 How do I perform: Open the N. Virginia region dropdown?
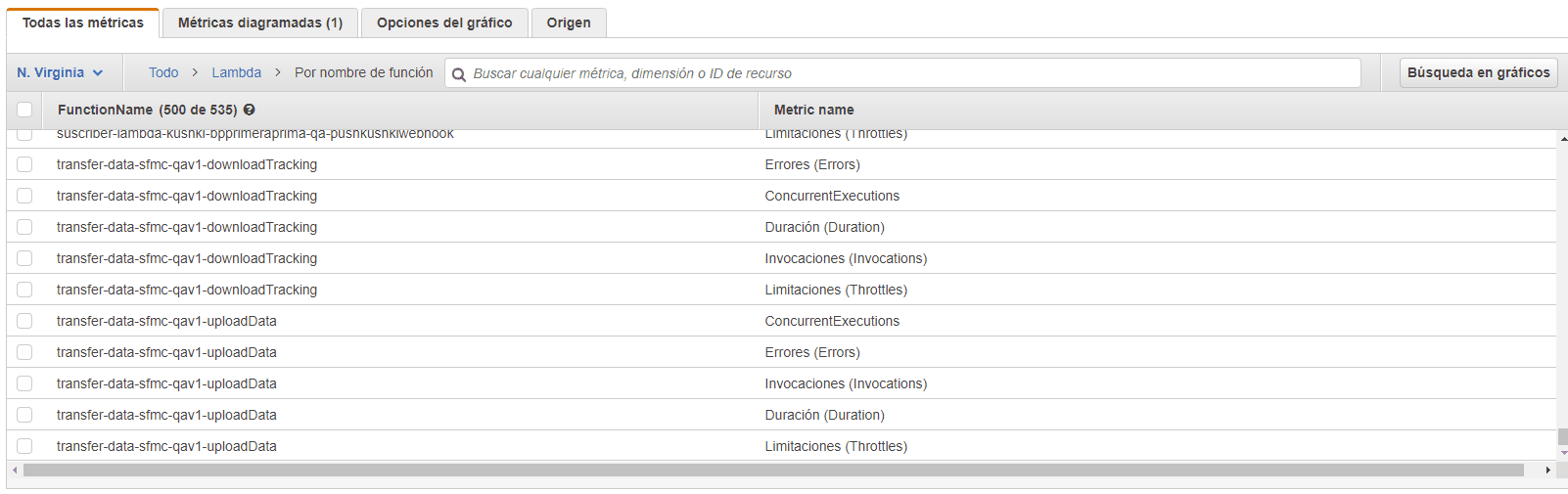tap(60, 72)
